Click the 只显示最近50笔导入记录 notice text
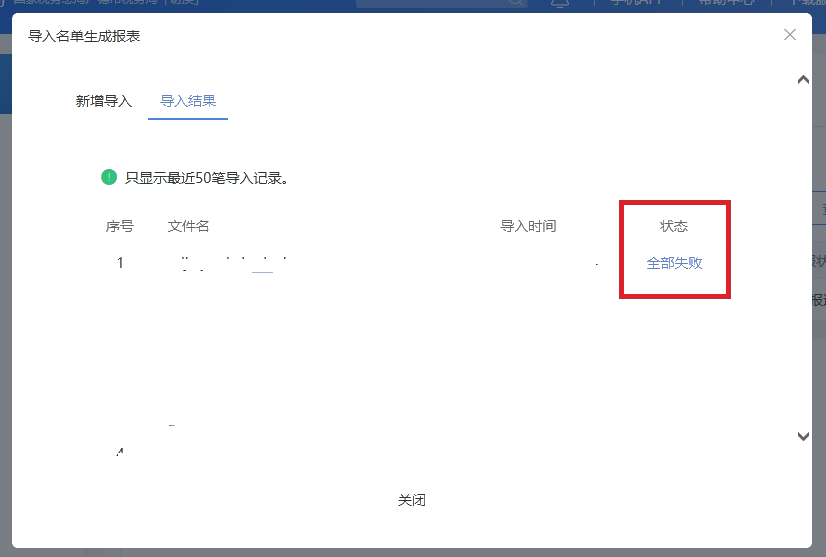 click(206, 178)
